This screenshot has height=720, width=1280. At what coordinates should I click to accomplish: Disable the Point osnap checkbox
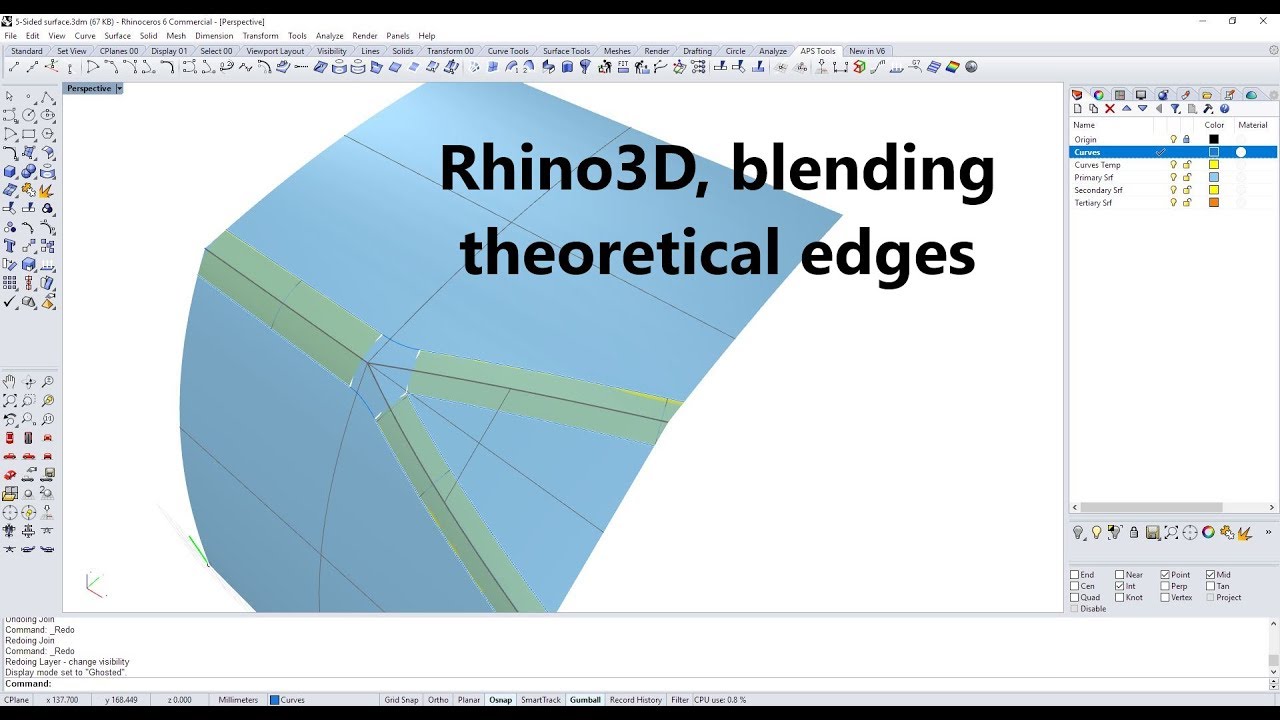pyautogui.click(x=1166, y=575)
